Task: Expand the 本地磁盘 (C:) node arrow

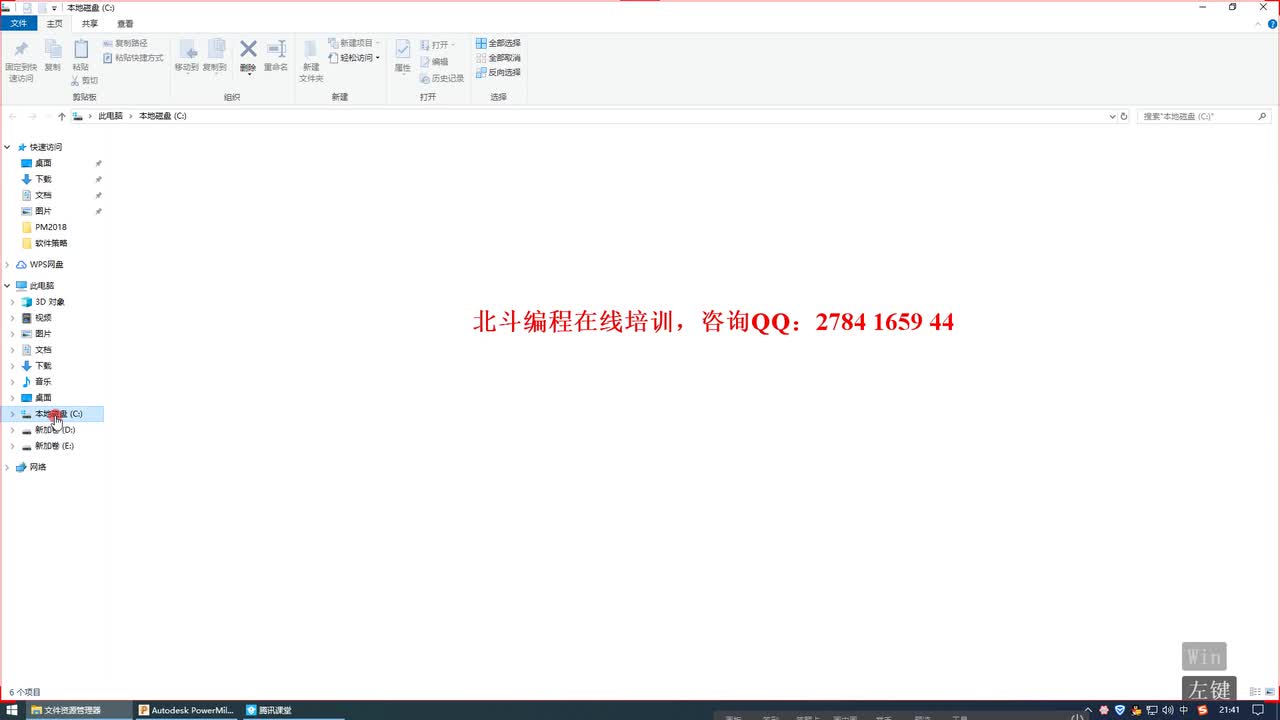Action: [x=13, y=414]
